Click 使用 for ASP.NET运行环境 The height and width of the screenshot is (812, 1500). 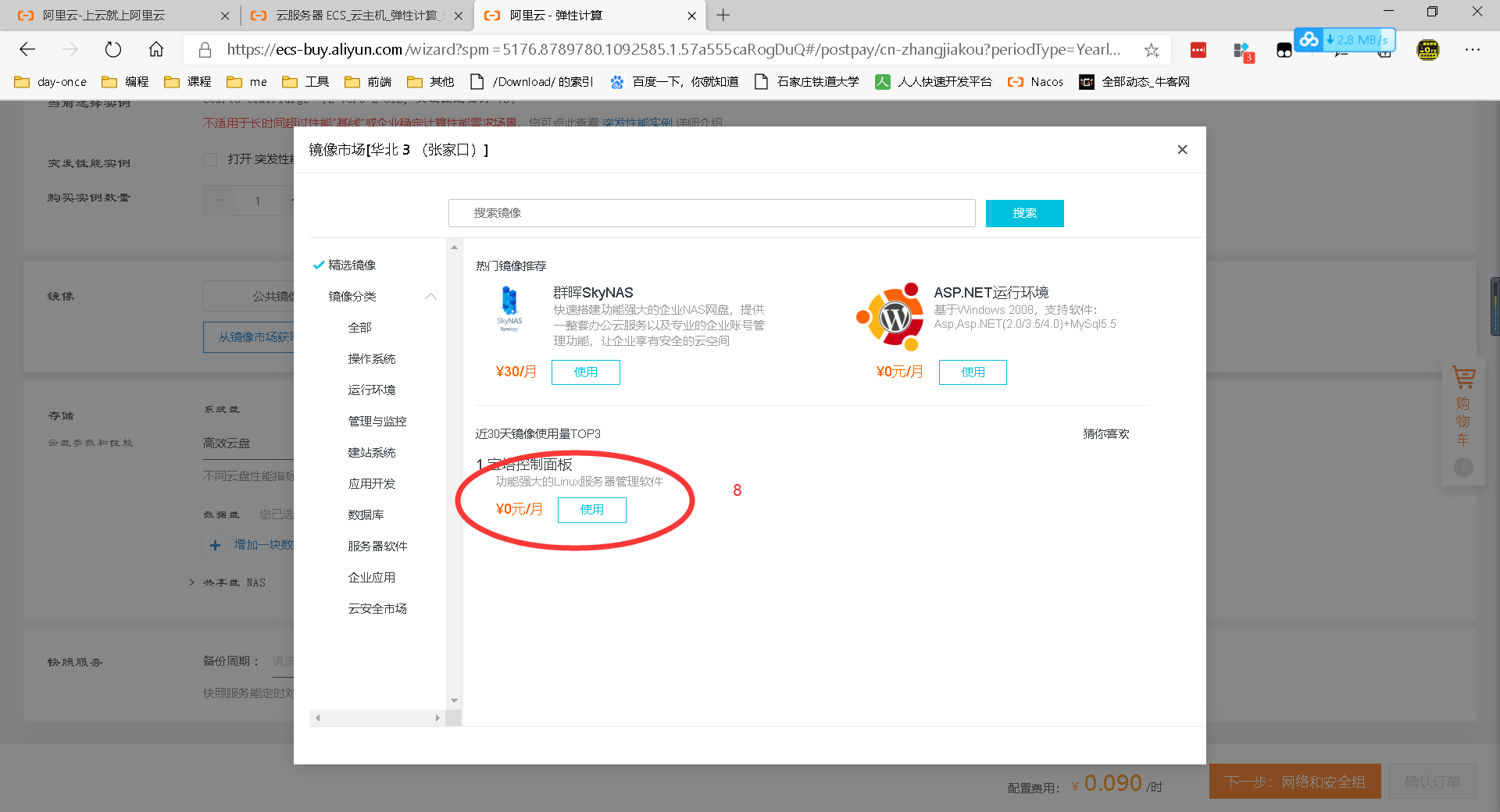coord(973,372)
